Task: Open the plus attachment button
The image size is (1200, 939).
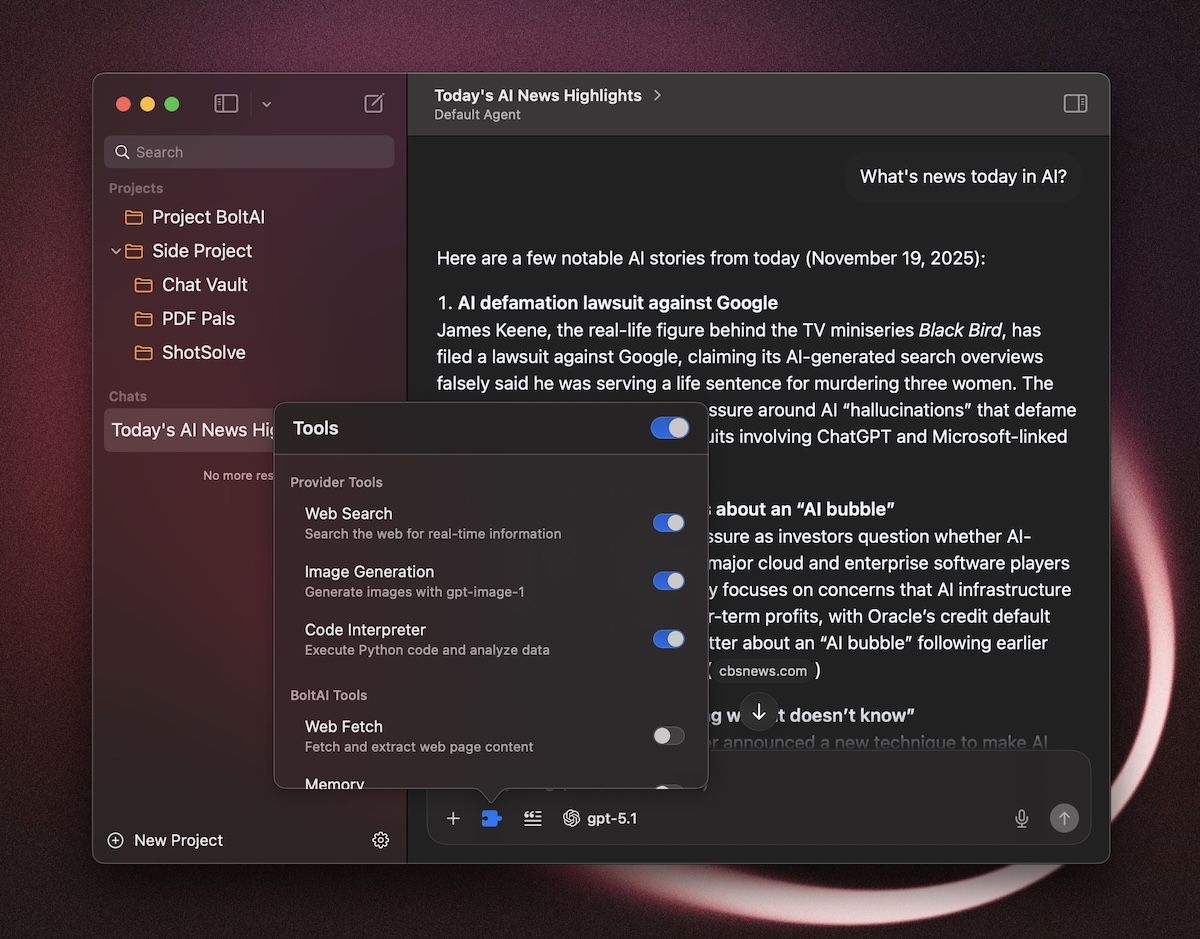Action: 453,818
